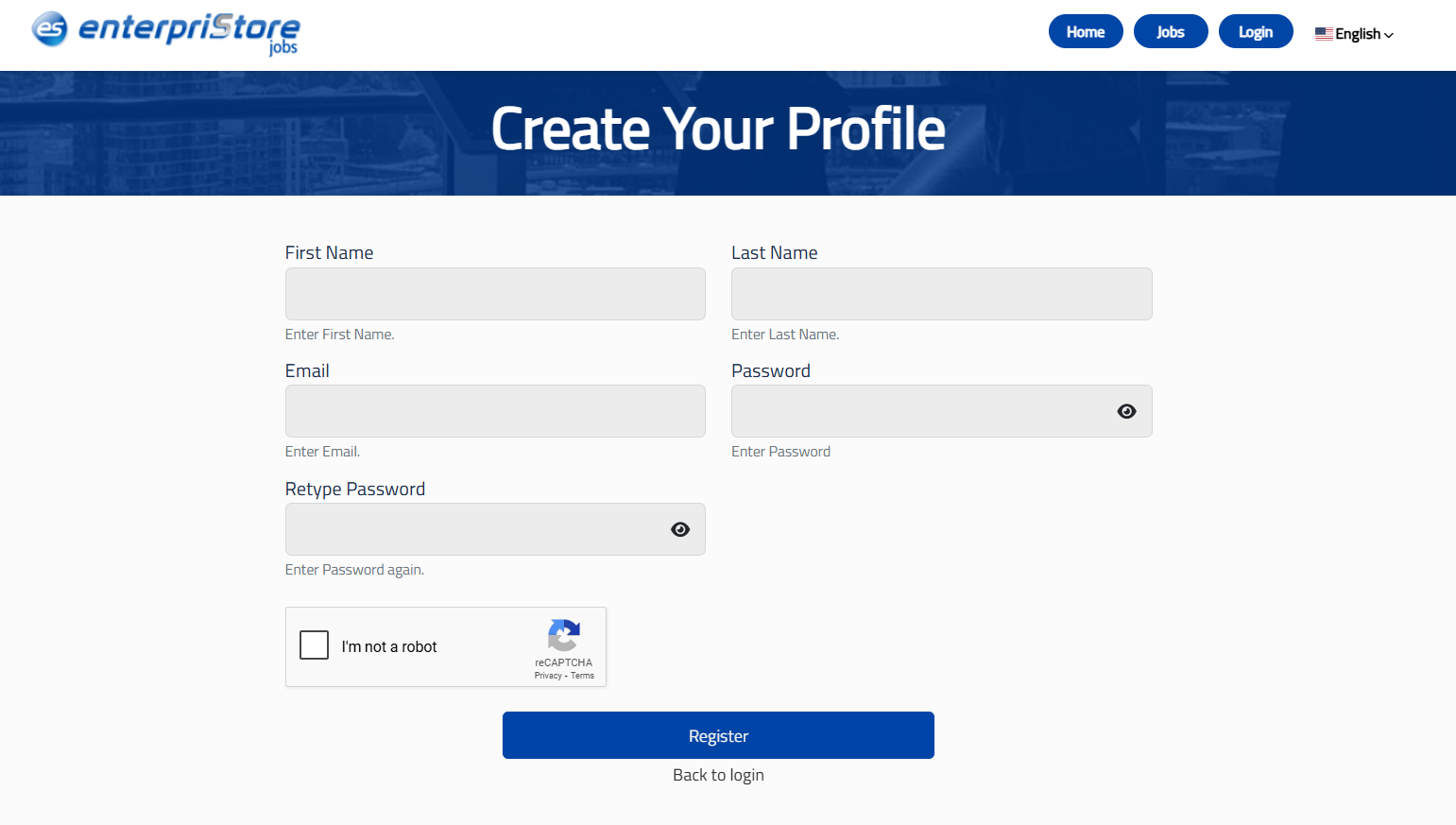1456x825 pixels.
Task: Open the reCAPTCHA Privacy link
Action: [548, 676]
